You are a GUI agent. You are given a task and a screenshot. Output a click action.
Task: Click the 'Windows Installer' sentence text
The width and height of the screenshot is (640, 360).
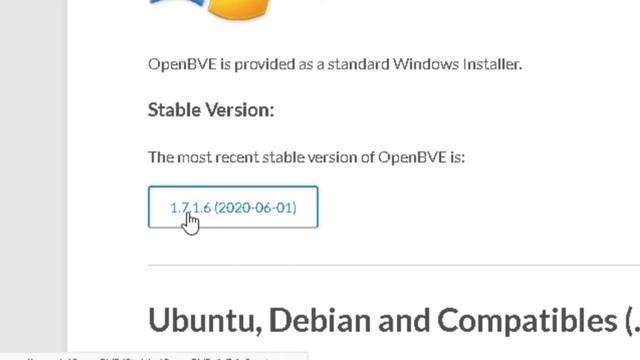335,64
